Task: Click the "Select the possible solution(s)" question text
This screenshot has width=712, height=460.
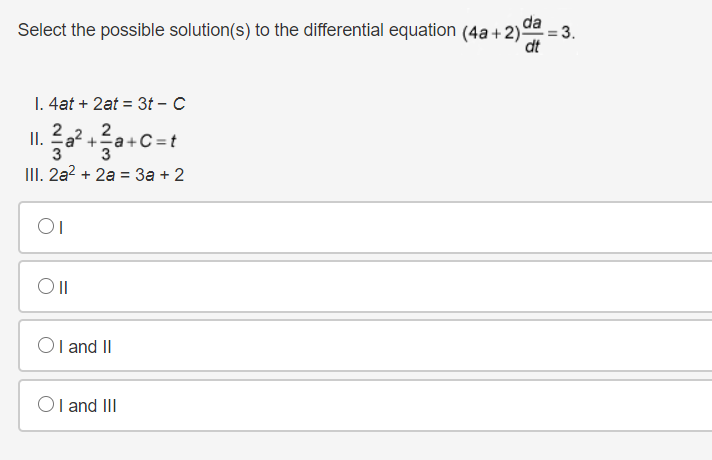Action: tap(120, 30)
